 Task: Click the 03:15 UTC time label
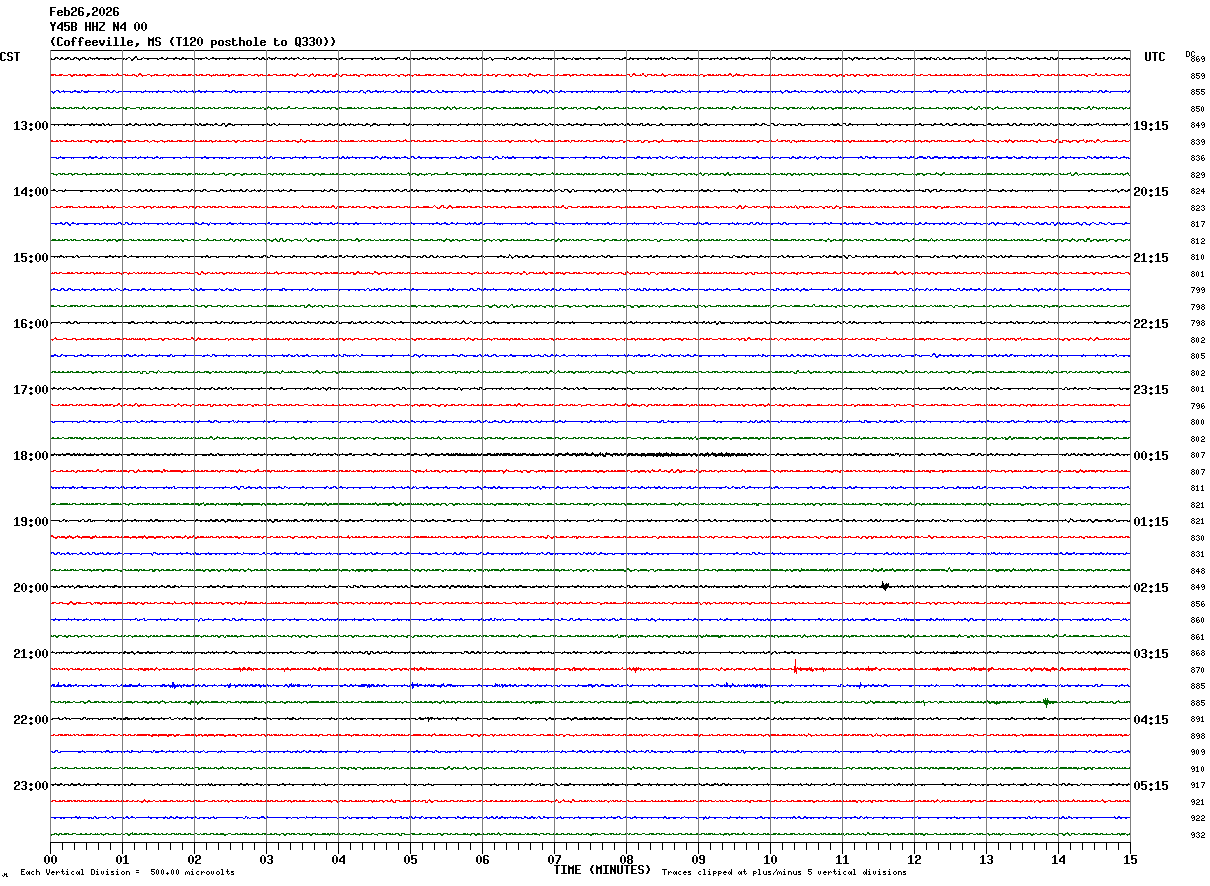point(1151,654)
